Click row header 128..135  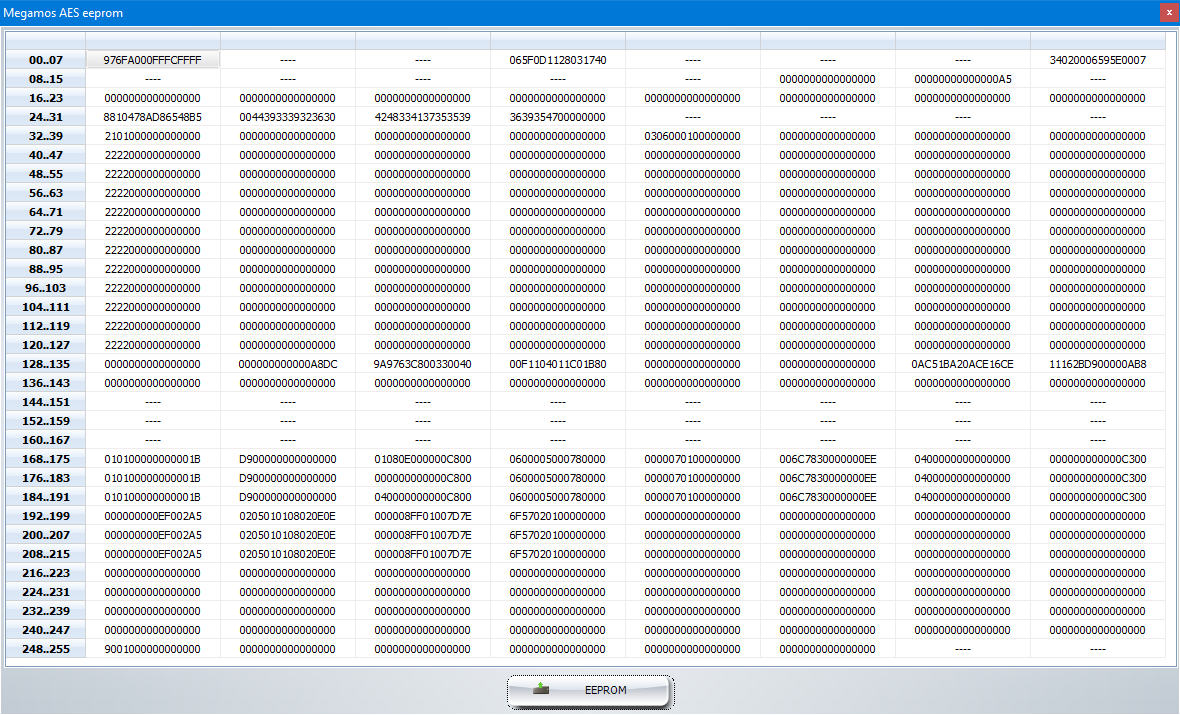46,364
